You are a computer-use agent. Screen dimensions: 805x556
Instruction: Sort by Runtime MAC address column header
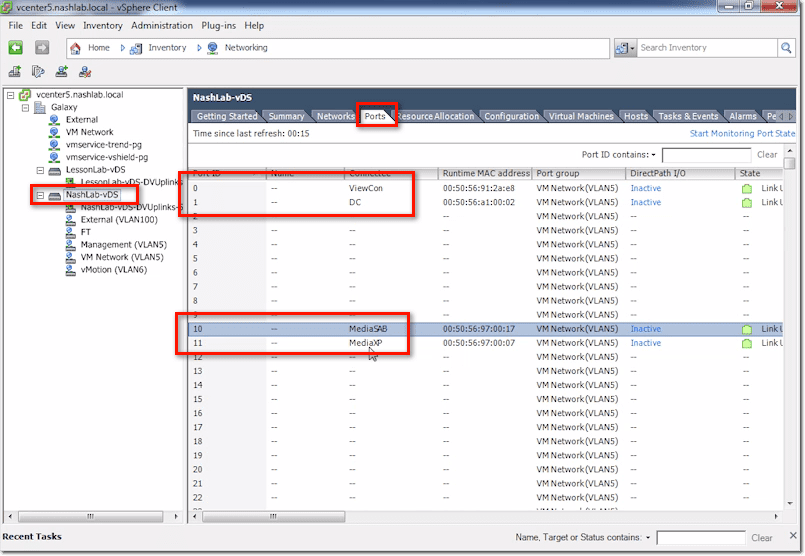point(485,174)
